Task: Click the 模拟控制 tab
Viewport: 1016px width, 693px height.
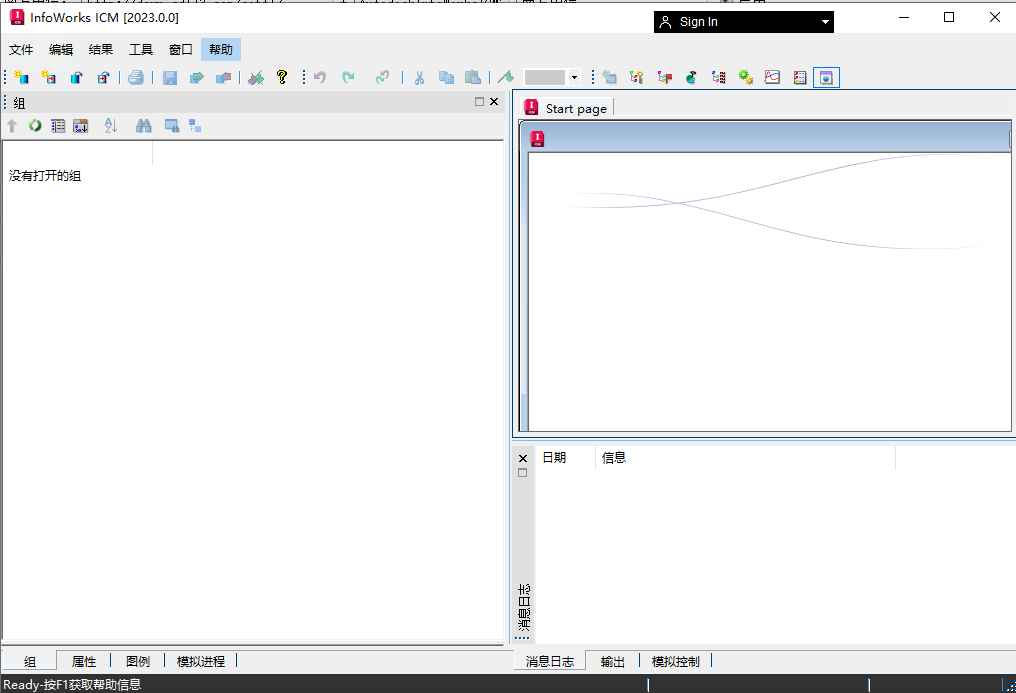Action: click(x=677, y=661)
